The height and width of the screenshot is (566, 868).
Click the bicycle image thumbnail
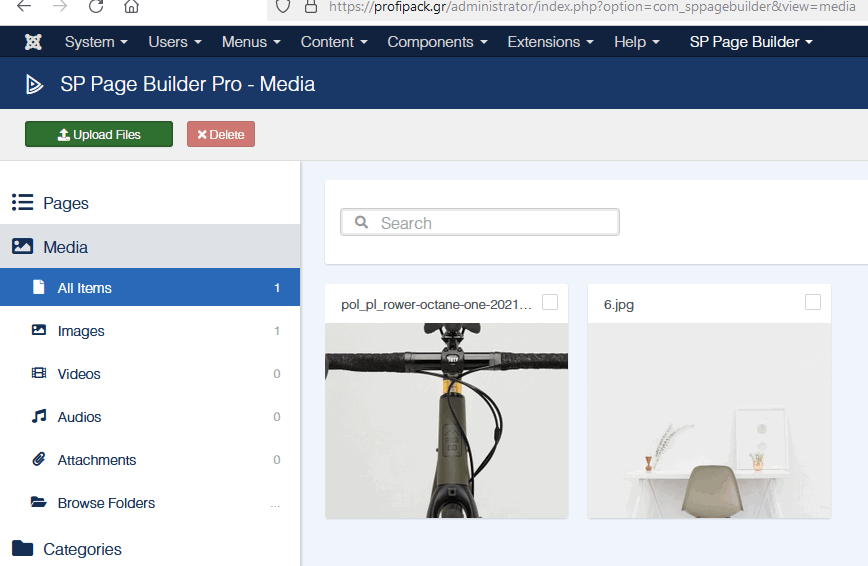click(446, 421)
